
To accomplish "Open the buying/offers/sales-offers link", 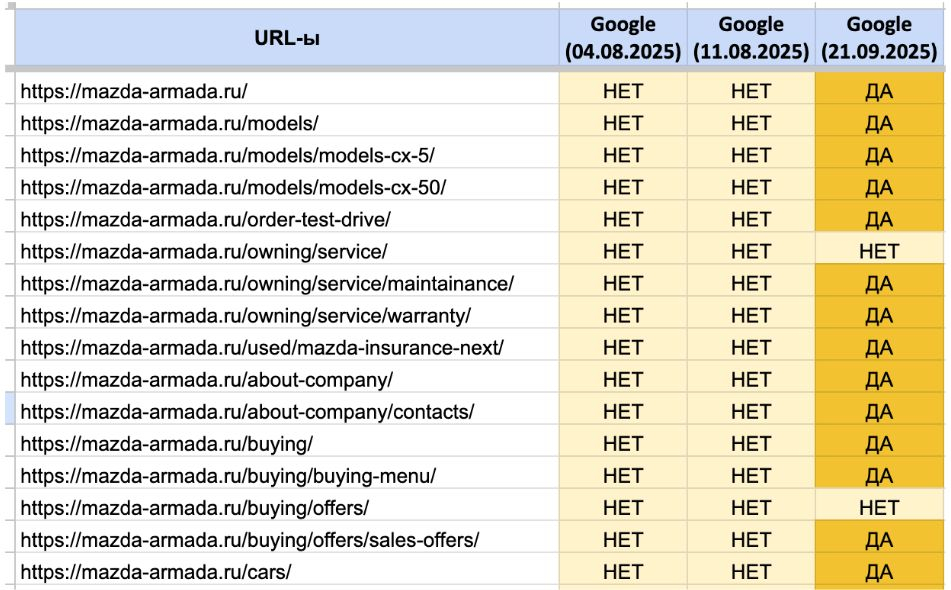I will (x=250, y=539).
